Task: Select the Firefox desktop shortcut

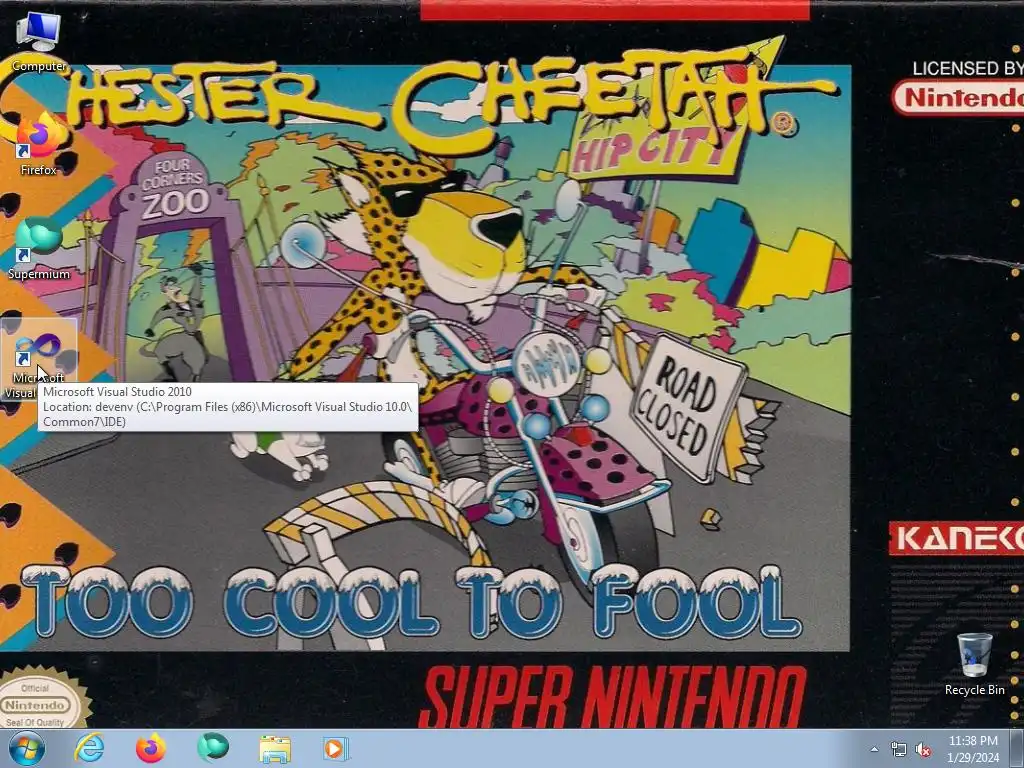Action: pyautogui.click(x=39, y=144)
